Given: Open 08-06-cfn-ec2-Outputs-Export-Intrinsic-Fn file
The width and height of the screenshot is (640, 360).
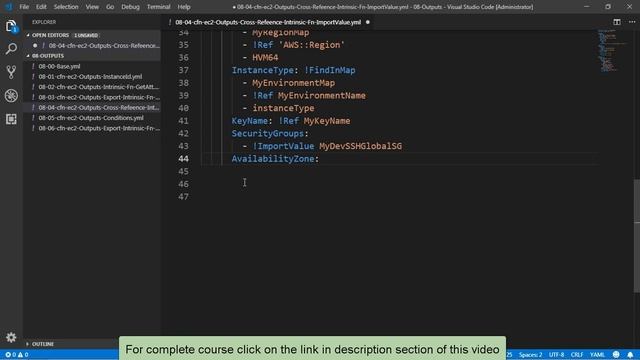Looking at the screenshot, I should [99, 128].
